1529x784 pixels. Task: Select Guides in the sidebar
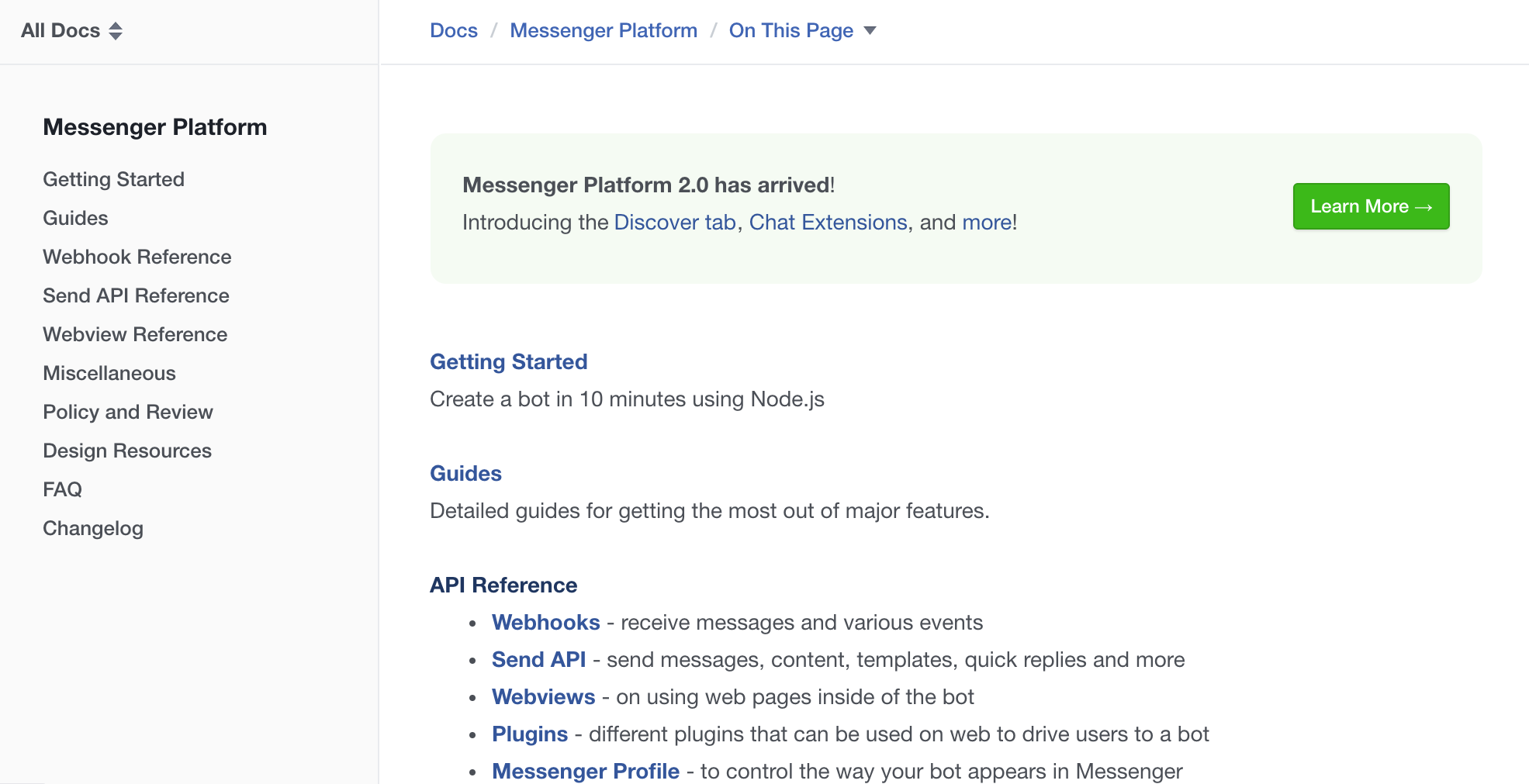pos(75,218)
